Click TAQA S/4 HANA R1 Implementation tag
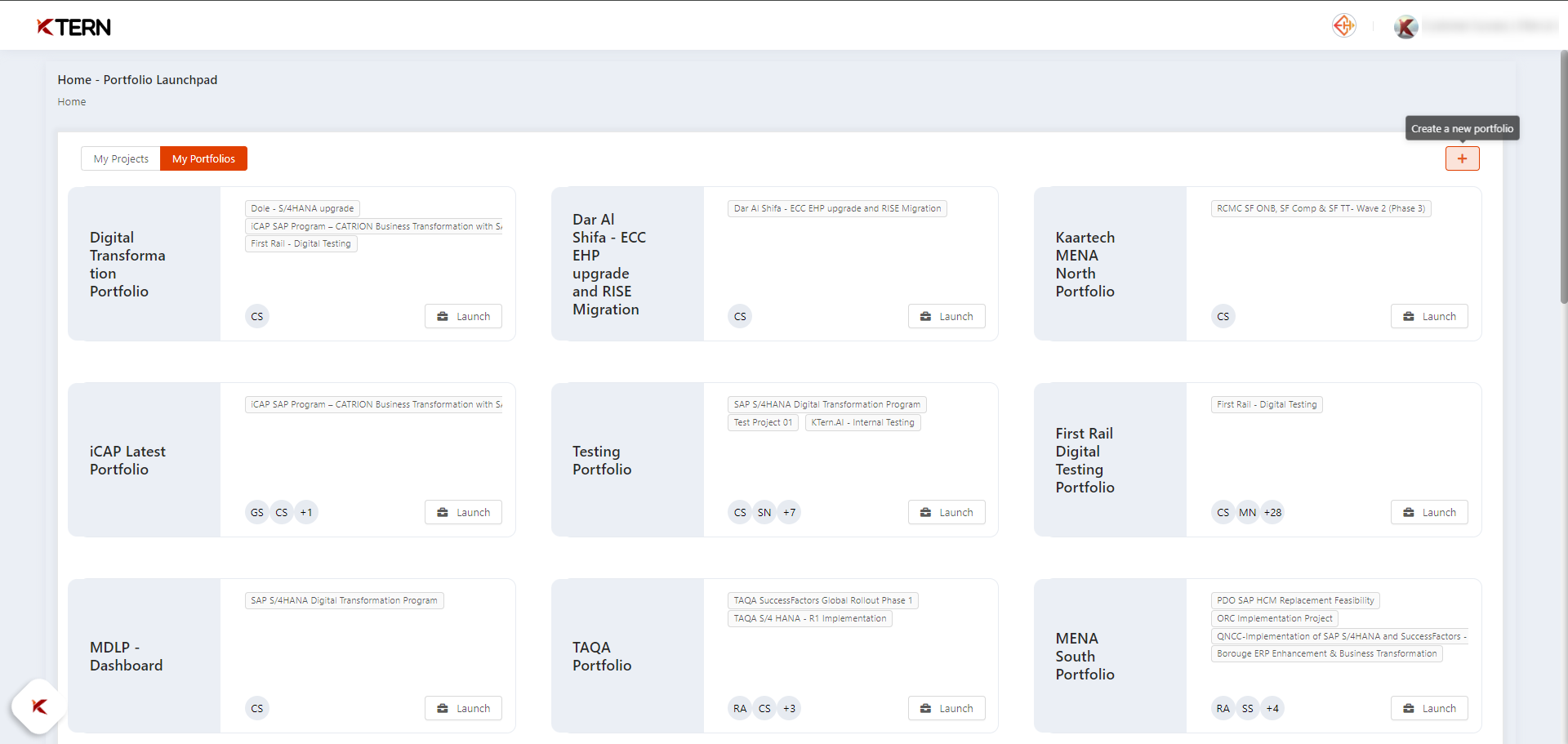Screen dimensions: 1568x744 (x=809, y=618)
